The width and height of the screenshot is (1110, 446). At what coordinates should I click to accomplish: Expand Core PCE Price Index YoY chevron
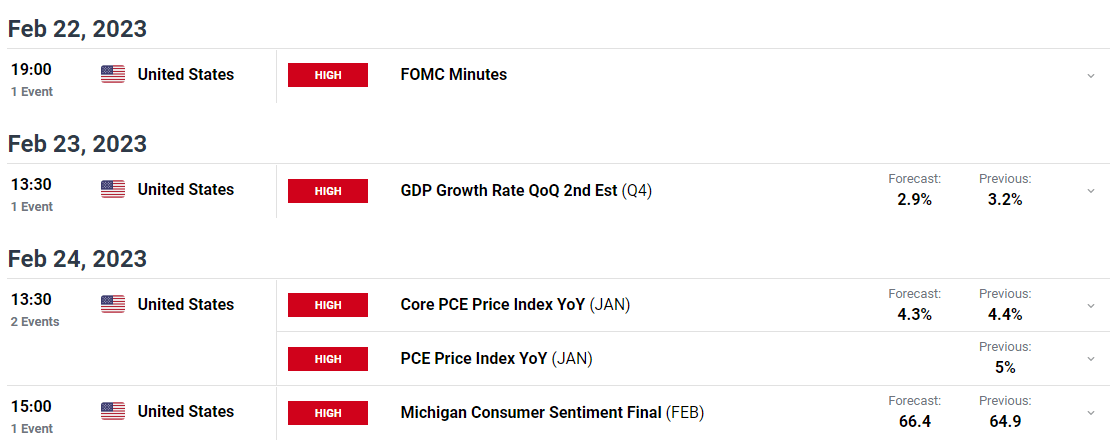(1091, 306)
